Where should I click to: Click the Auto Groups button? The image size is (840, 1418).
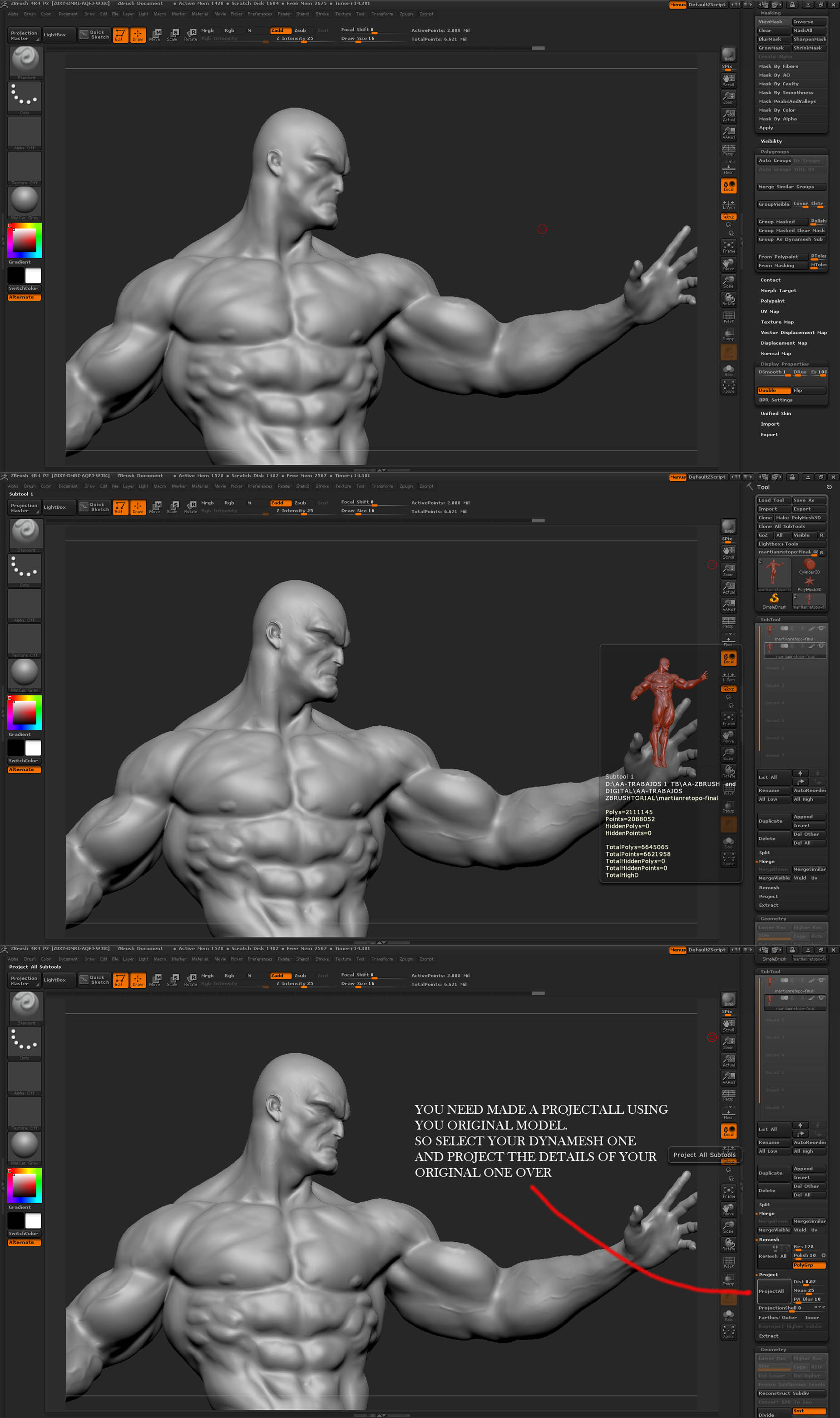point(774,161)
